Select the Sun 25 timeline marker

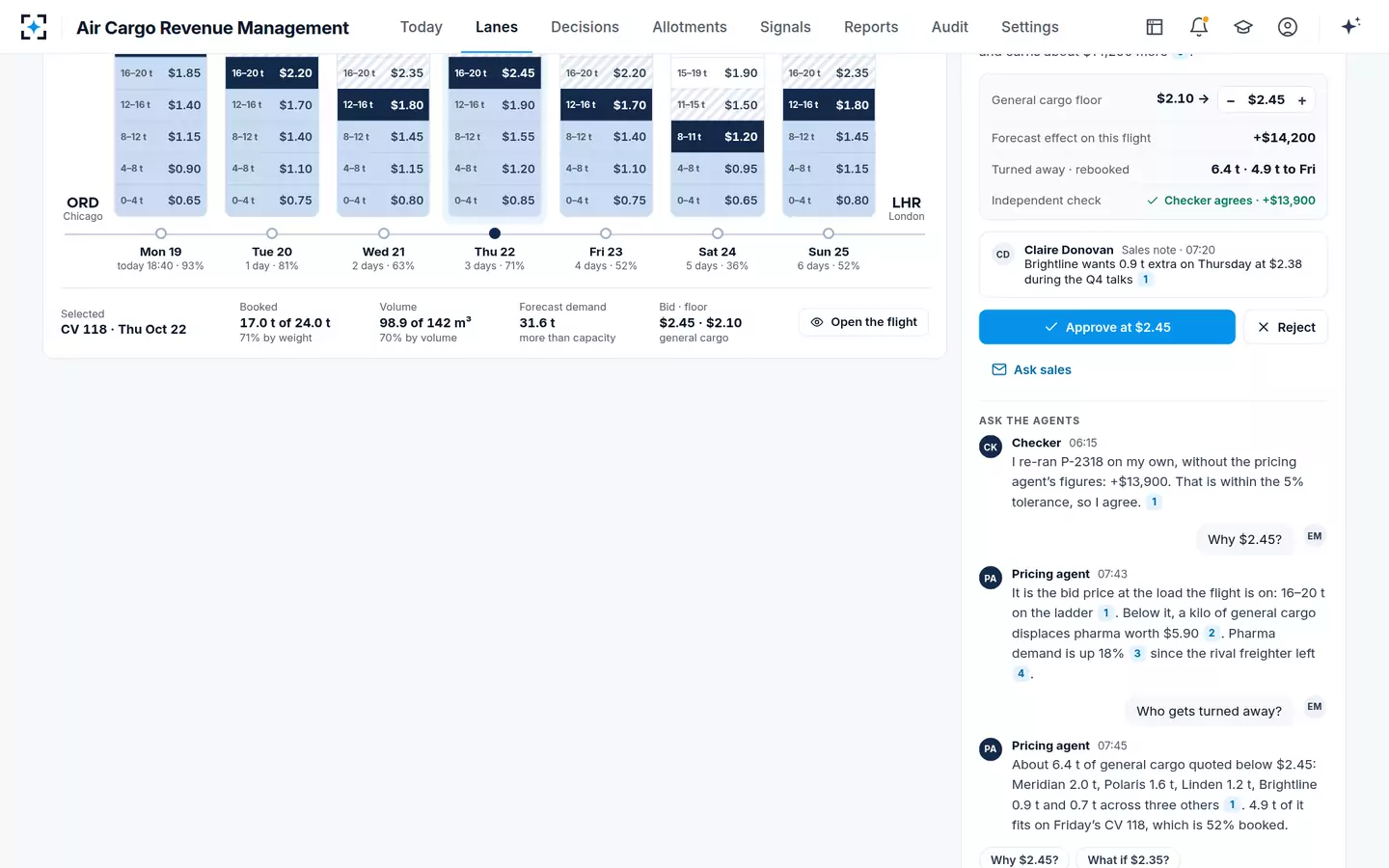click(829, 233)
